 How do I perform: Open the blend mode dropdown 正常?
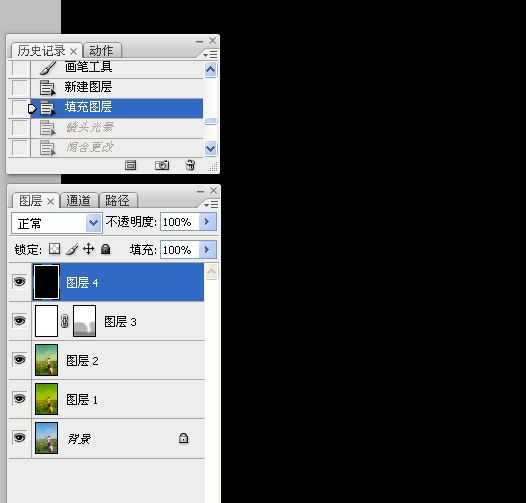coord(57,223)
